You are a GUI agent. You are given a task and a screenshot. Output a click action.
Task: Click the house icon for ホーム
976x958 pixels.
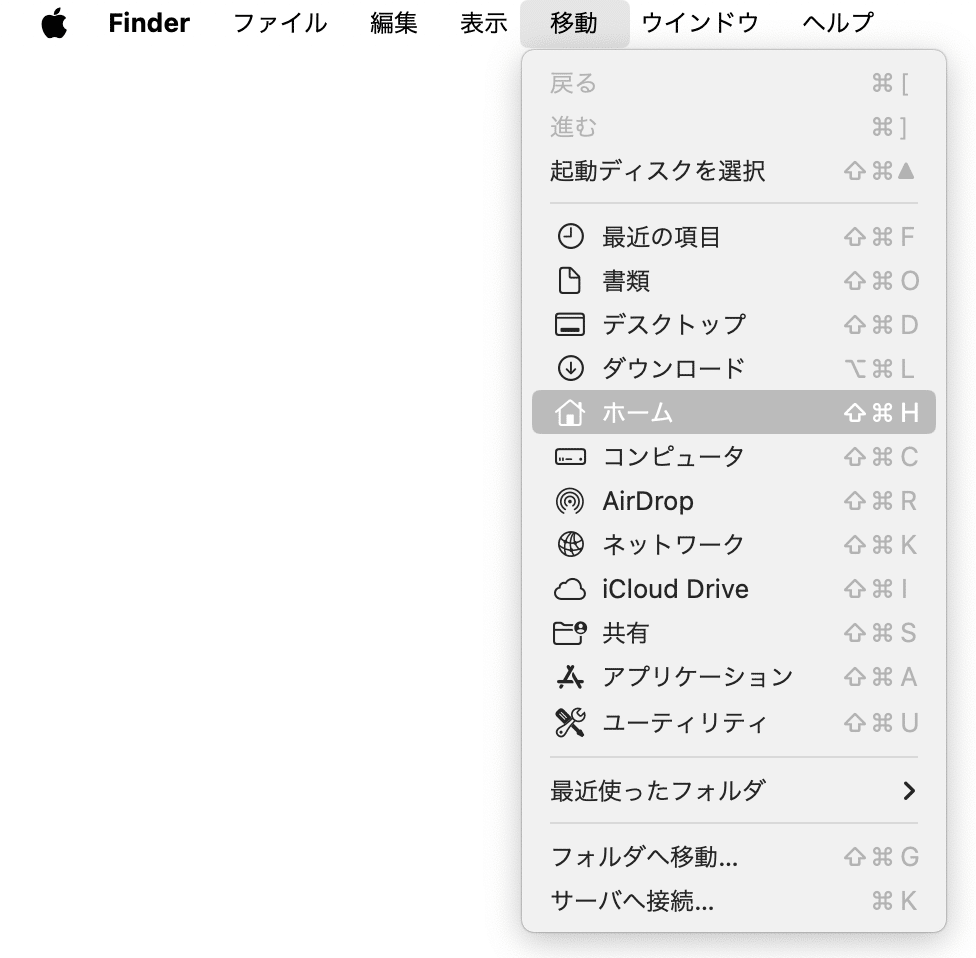coord(570,412)
